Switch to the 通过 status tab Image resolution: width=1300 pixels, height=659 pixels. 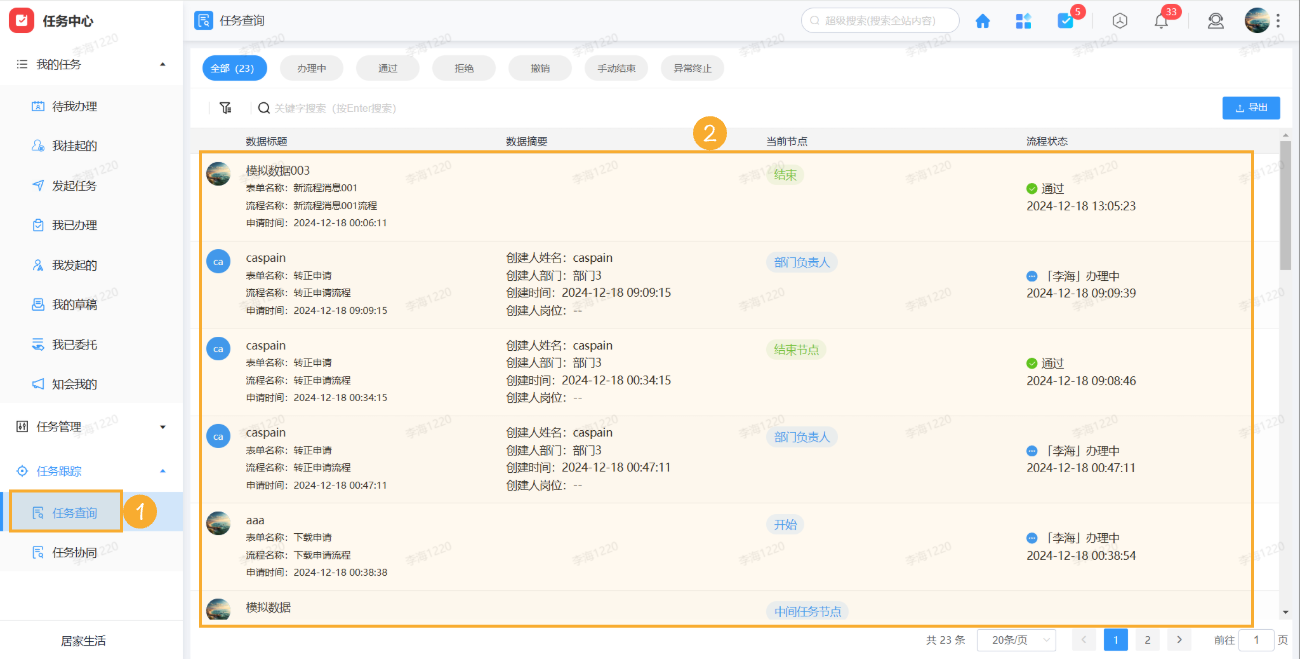click(x=387, y=68)
